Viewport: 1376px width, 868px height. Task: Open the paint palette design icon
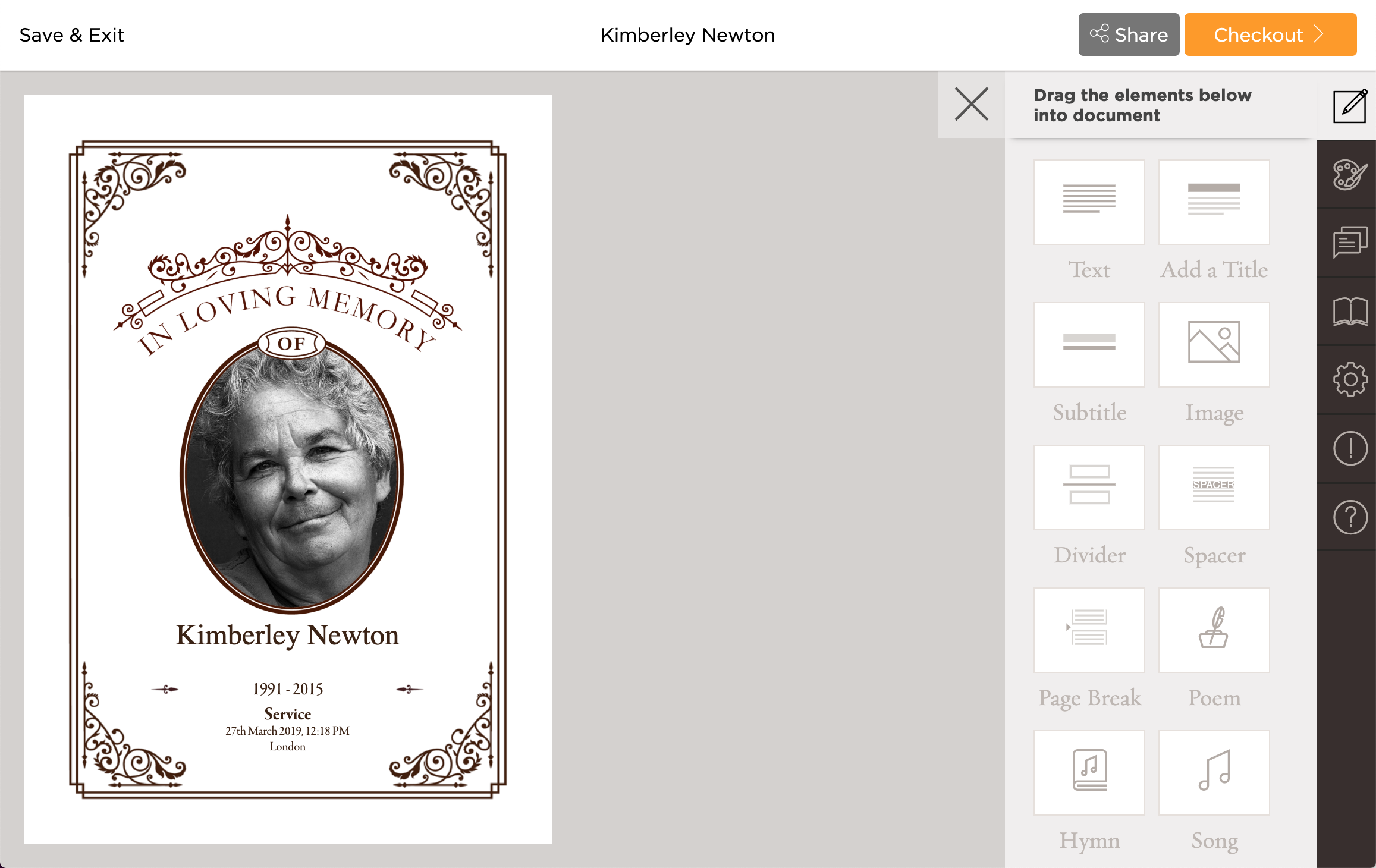[x=1350, y=175]
